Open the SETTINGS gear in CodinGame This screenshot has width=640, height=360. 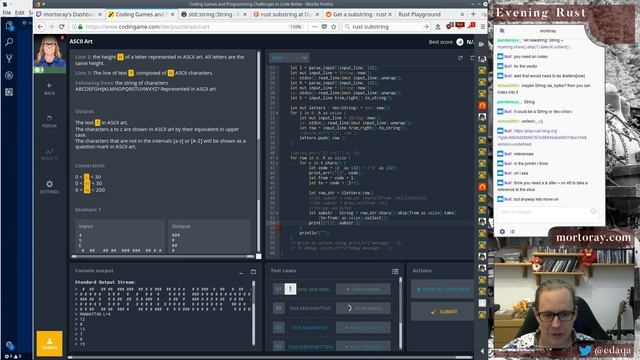coord(49,187)
